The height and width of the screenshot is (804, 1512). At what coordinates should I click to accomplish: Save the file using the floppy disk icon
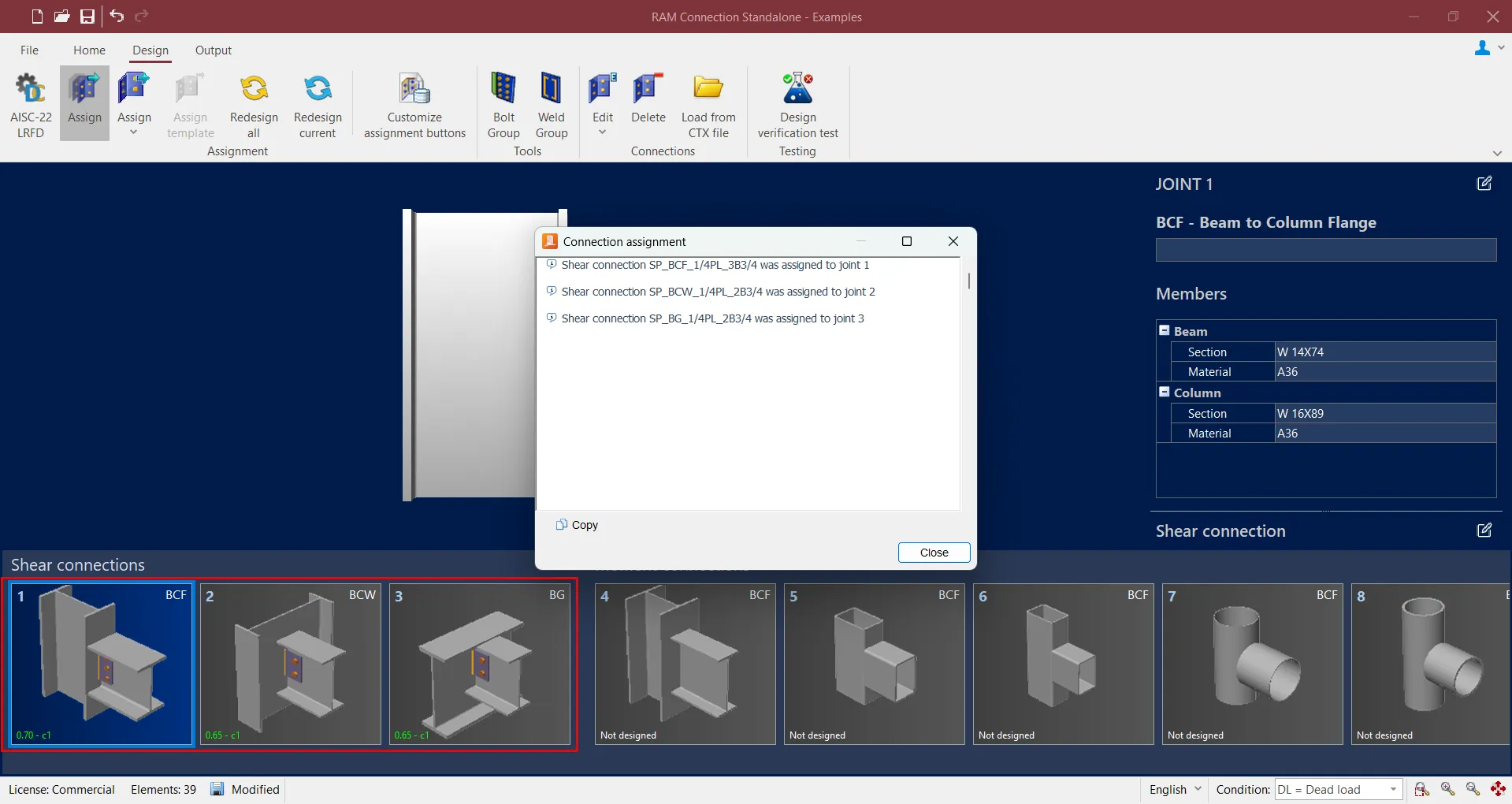pyautogui.click(x=87, y=16)
